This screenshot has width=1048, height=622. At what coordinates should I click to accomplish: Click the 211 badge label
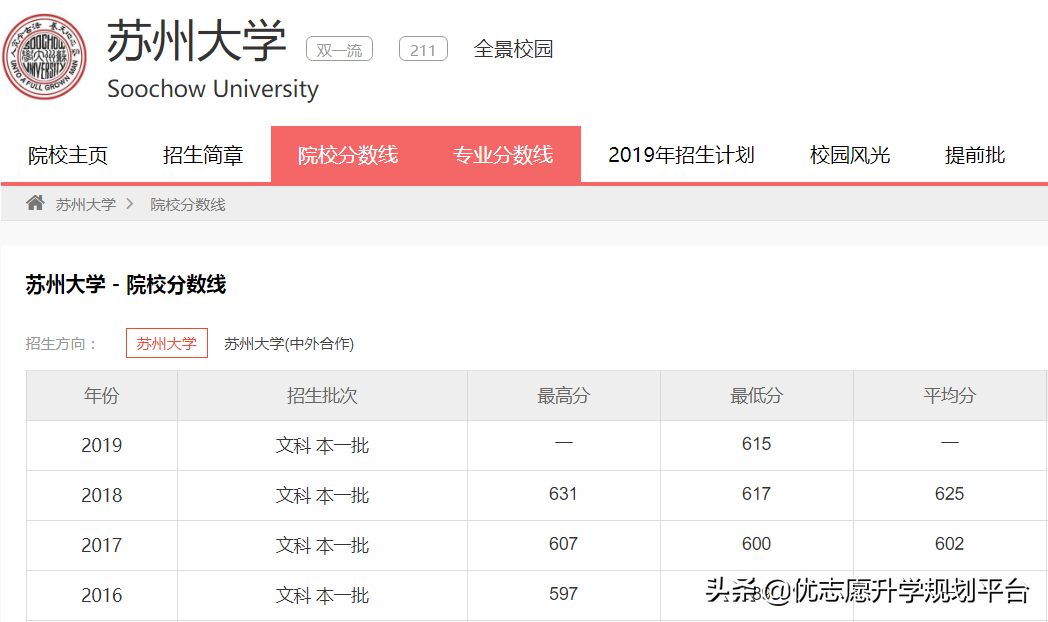pos(422,48)
